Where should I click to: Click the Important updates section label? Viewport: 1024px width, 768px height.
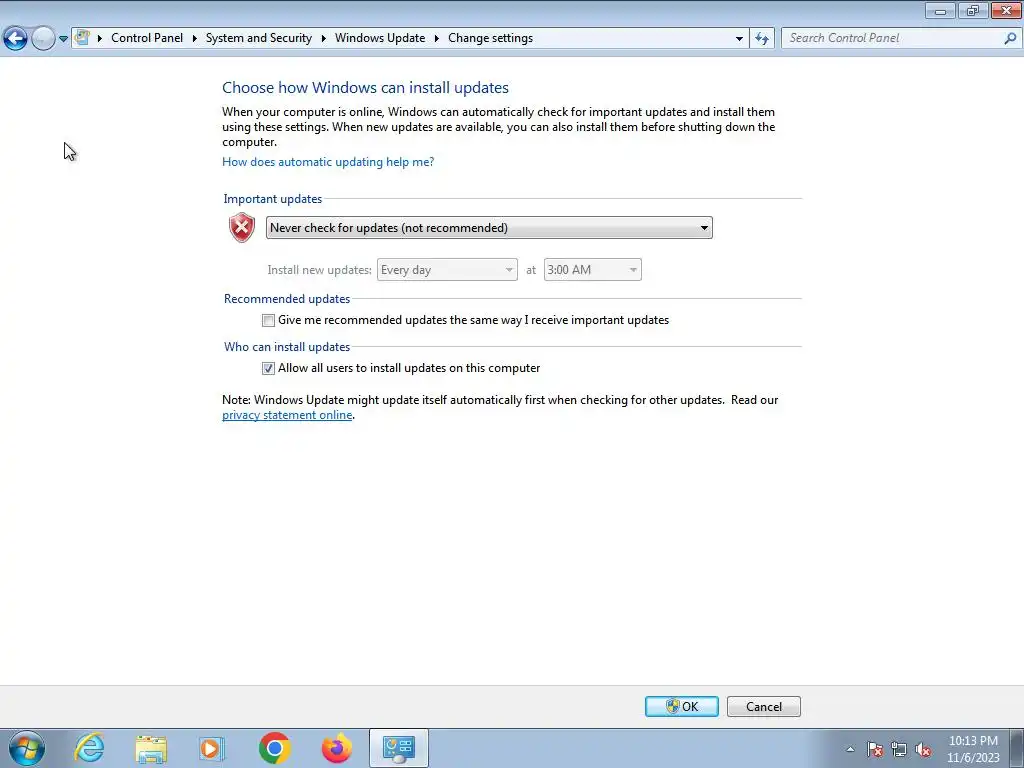point(272,199)
